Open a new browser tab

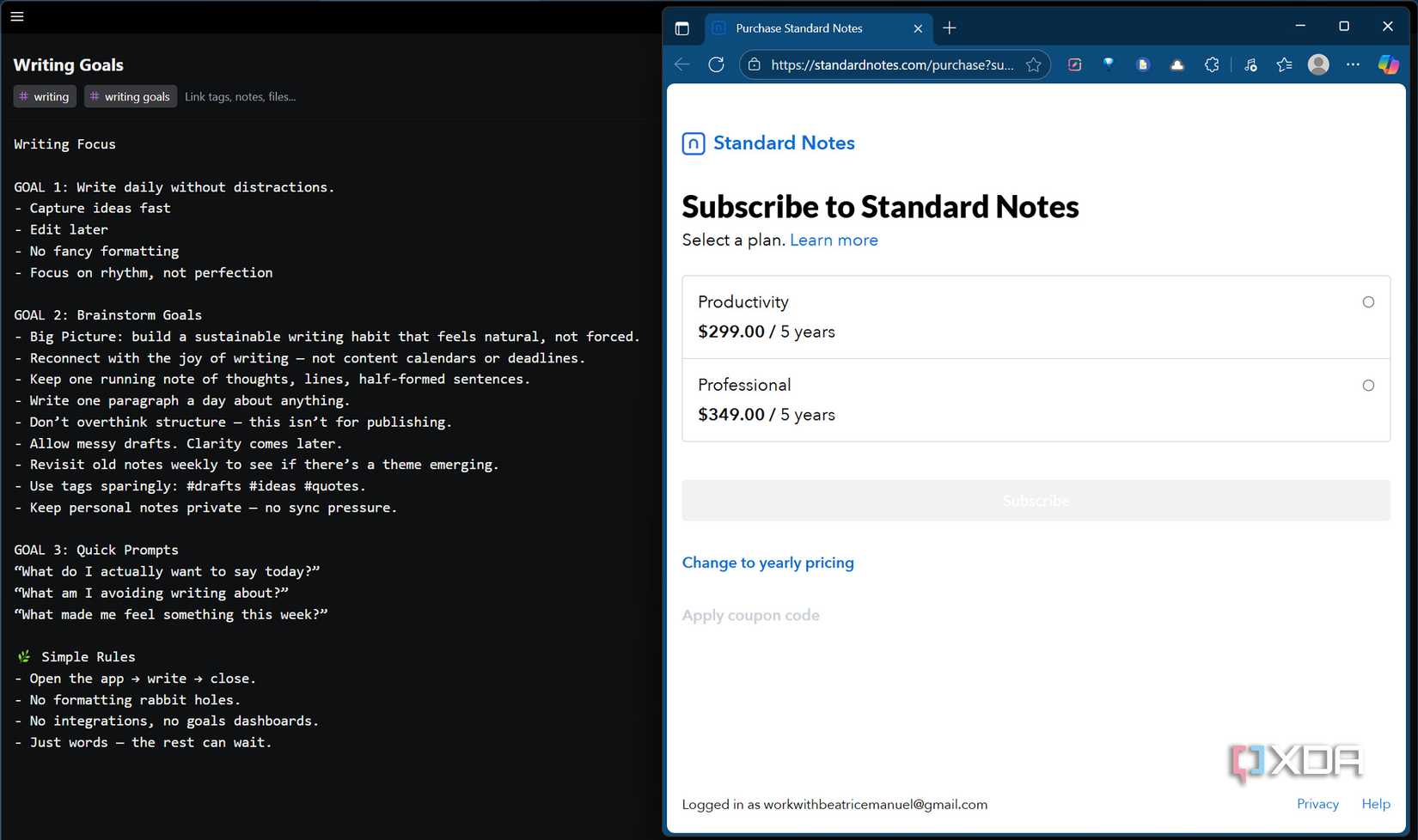coord(950,28)
